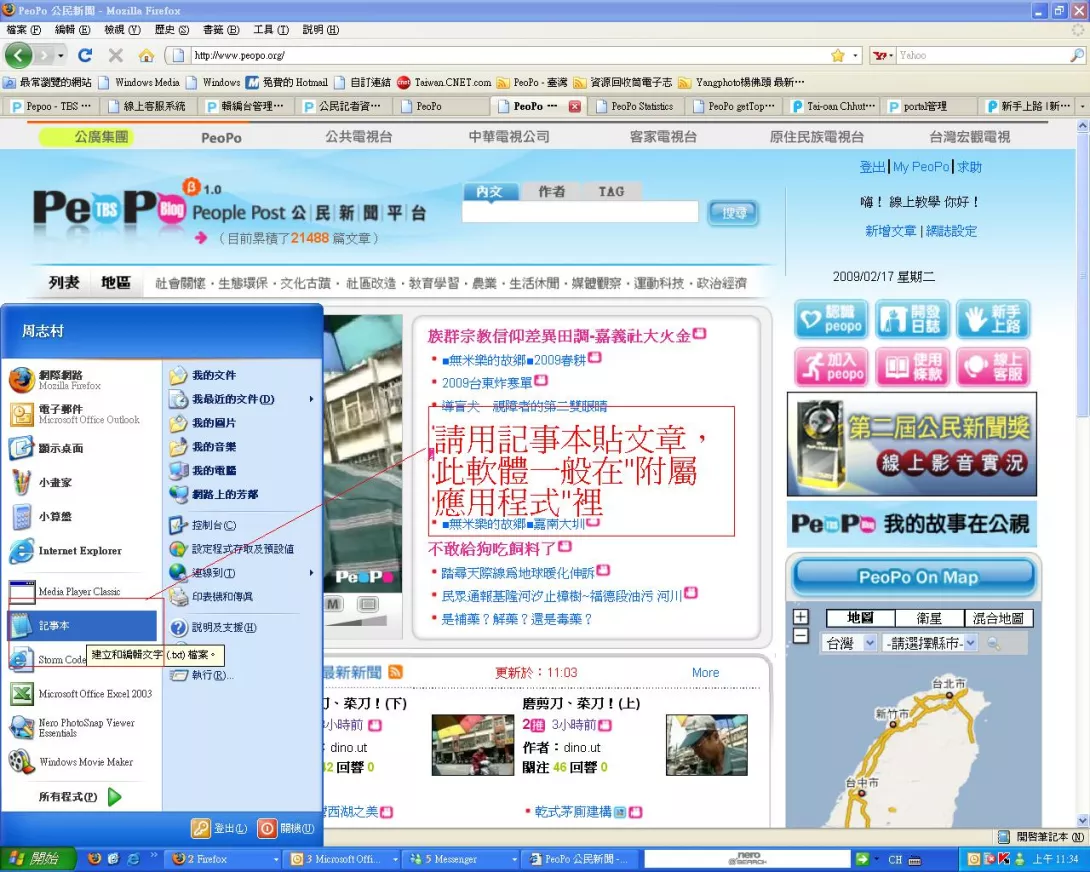Click the PeoPo On Map button
This screenshot has width=1090, height=872.
click(x=914, y=577)
